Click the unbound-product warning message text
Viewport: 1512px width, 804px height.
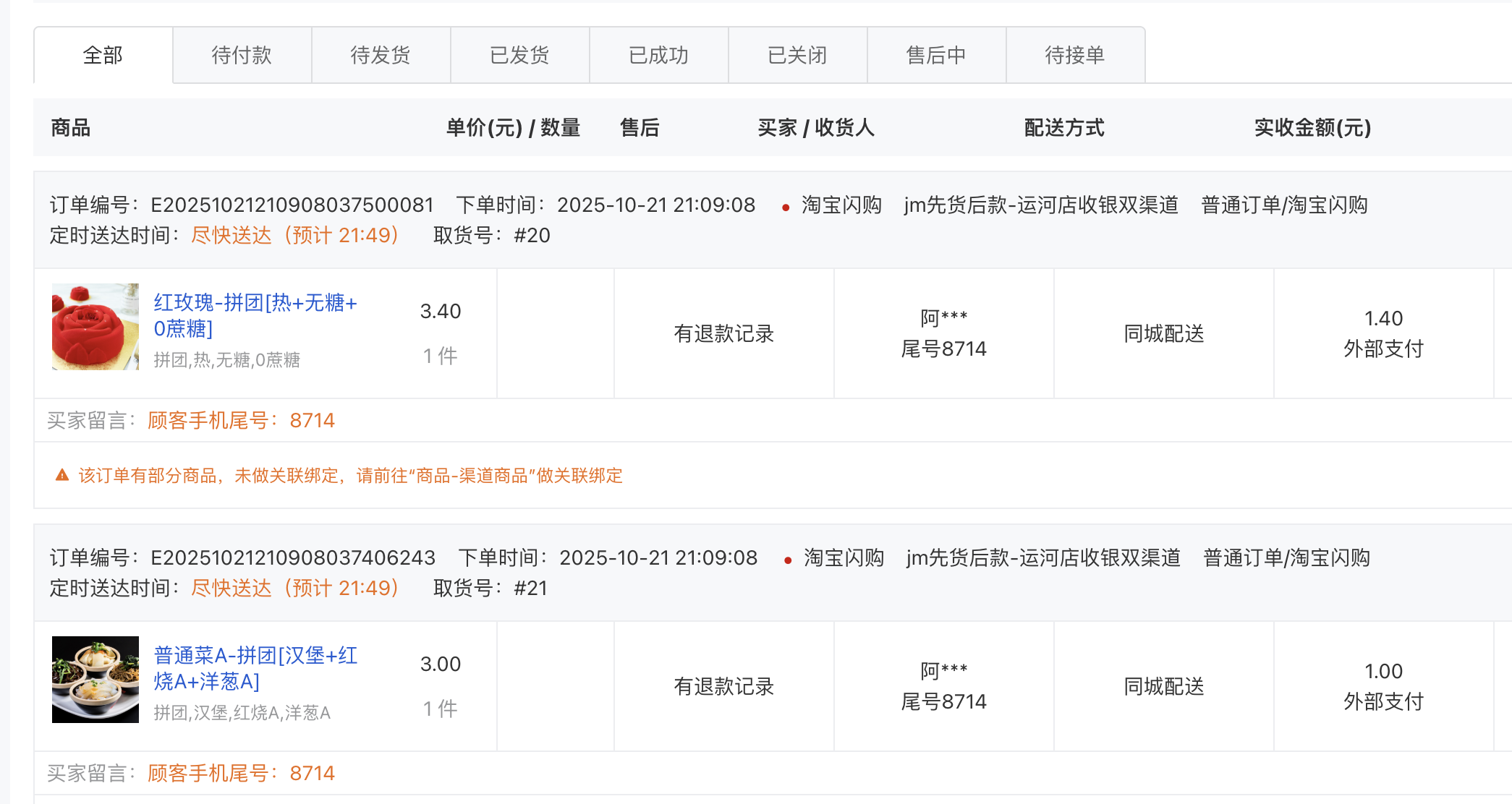350,475
